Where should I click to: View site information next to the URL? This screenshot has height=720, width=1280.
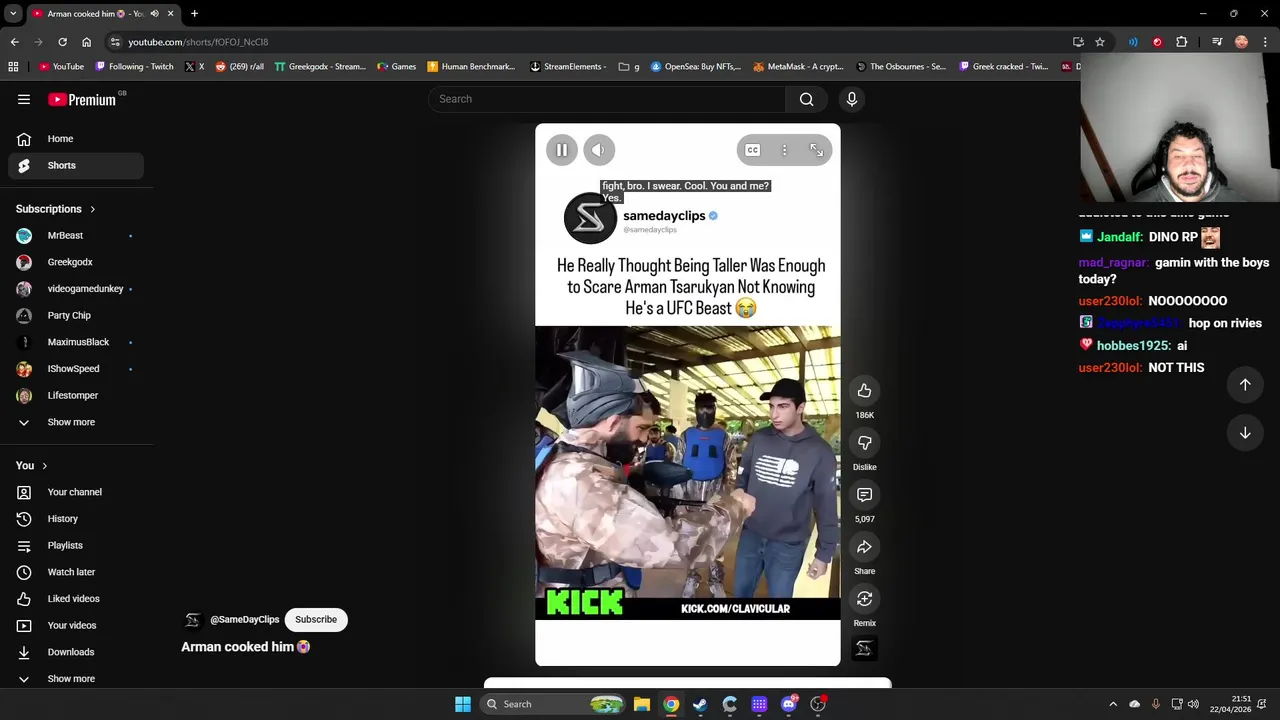point(115,42)
